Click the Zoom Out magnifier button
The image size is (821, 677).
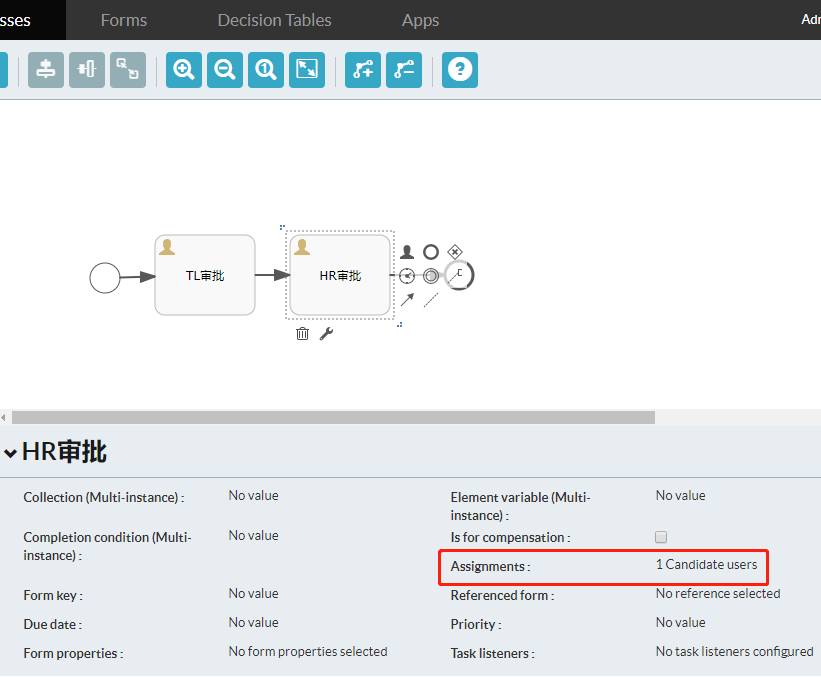point(225,69)
